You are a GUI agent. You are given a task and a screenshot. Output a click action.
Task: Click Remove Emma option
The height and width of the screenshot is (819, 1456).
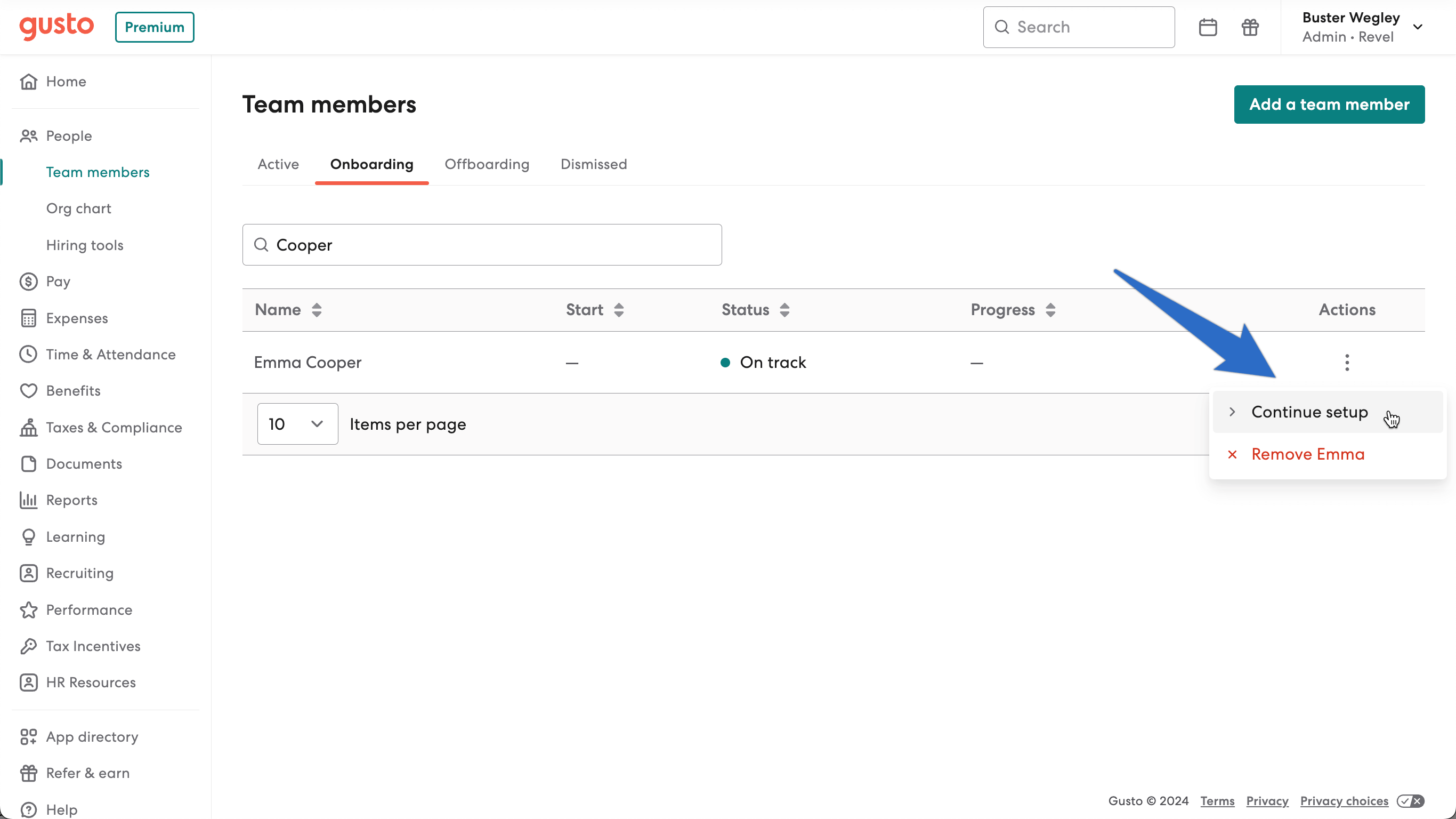pyautogui.click(x=1308, y=454)
